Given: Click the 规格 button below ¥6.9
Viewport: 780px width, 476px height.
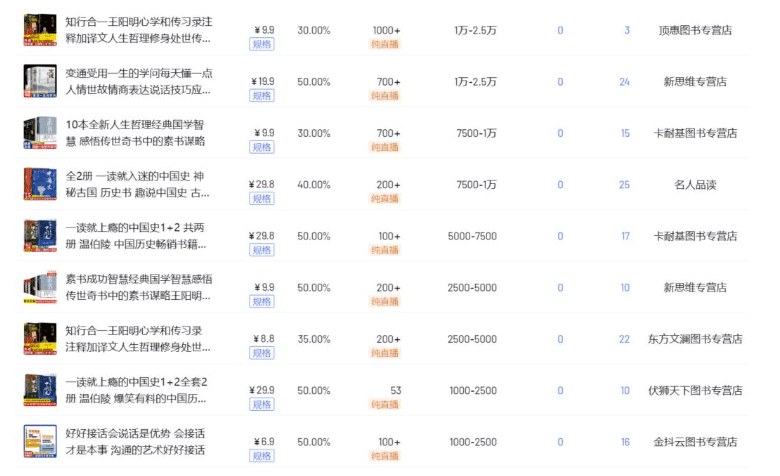Looking at the screenshot, I should point(262,456).
